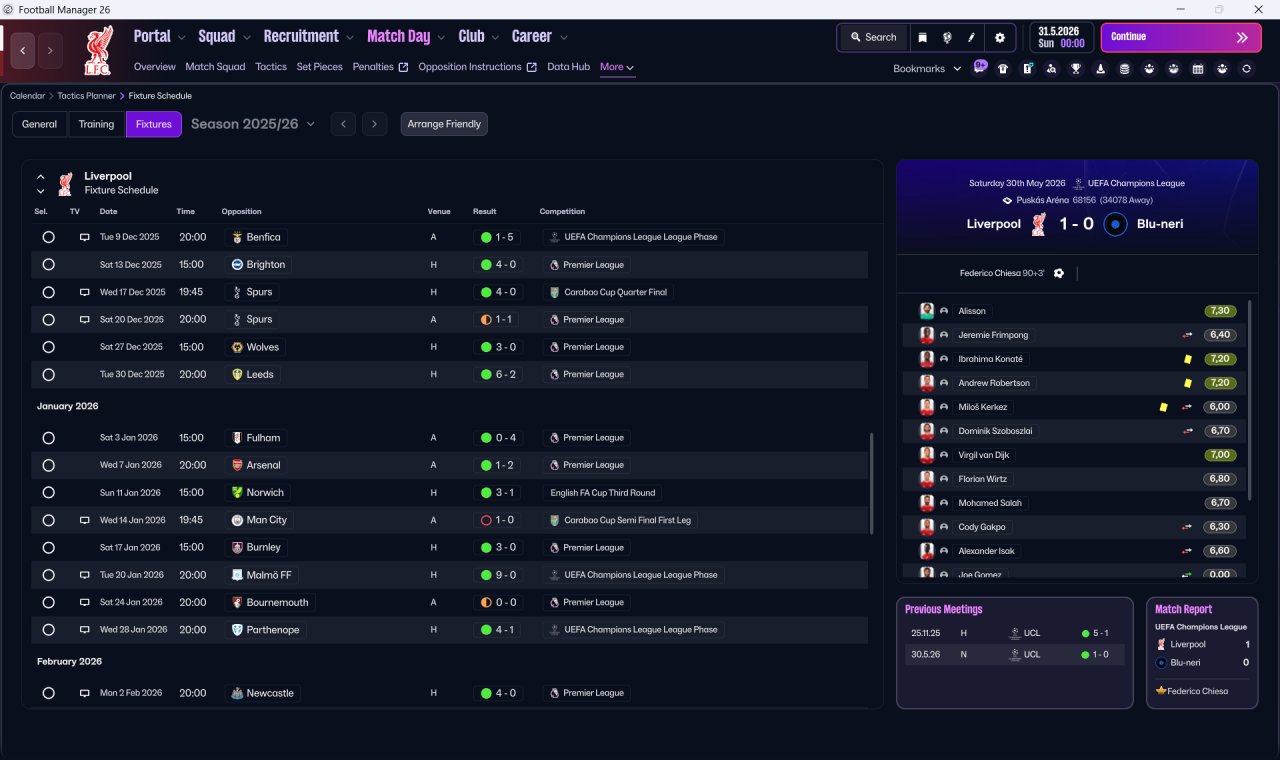
Task: Click the shirt bookmark shortcut icon
Action: 1003,69
